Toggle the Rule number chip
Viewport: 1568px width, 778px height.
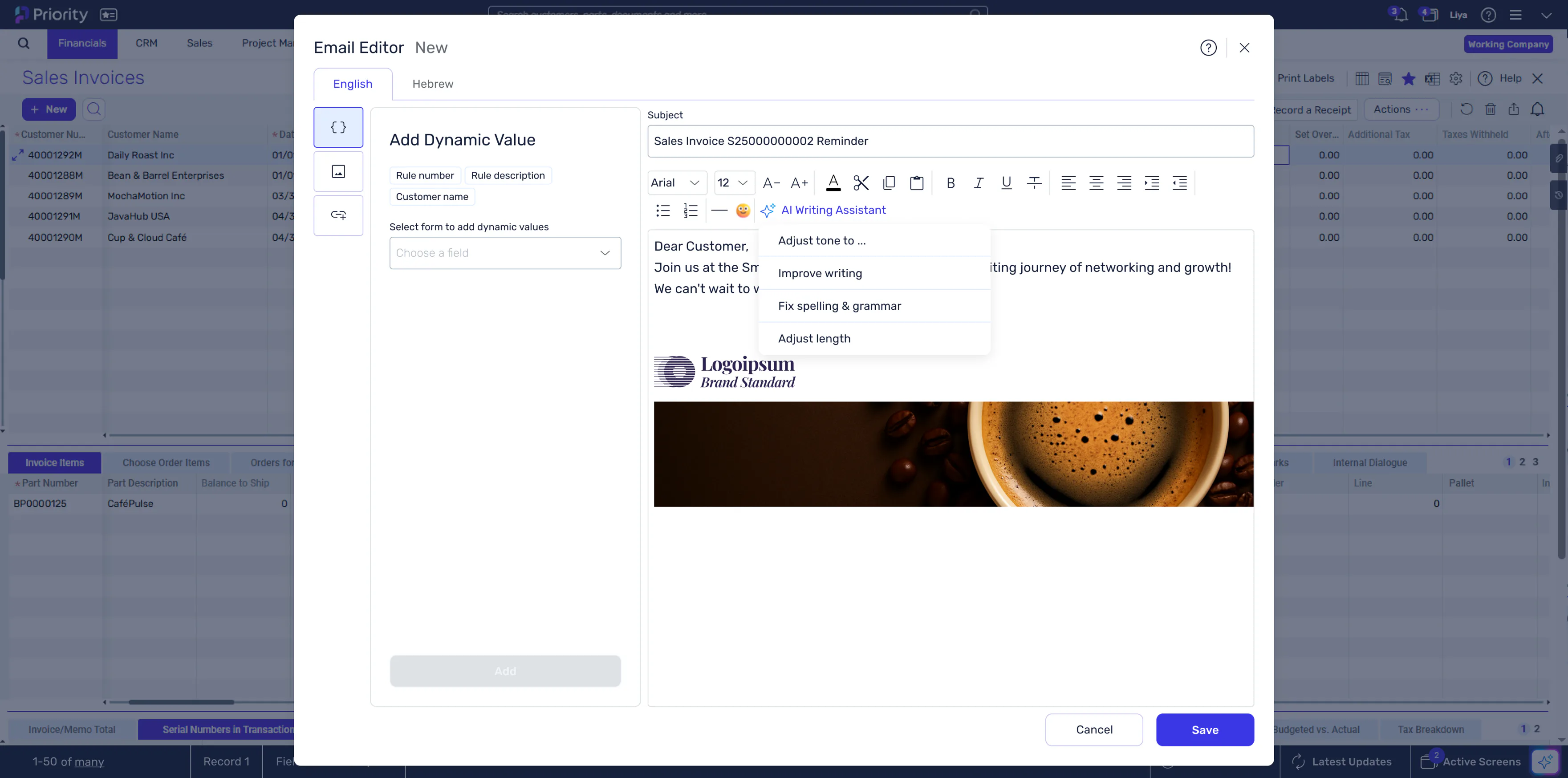[x=425, y=175]
